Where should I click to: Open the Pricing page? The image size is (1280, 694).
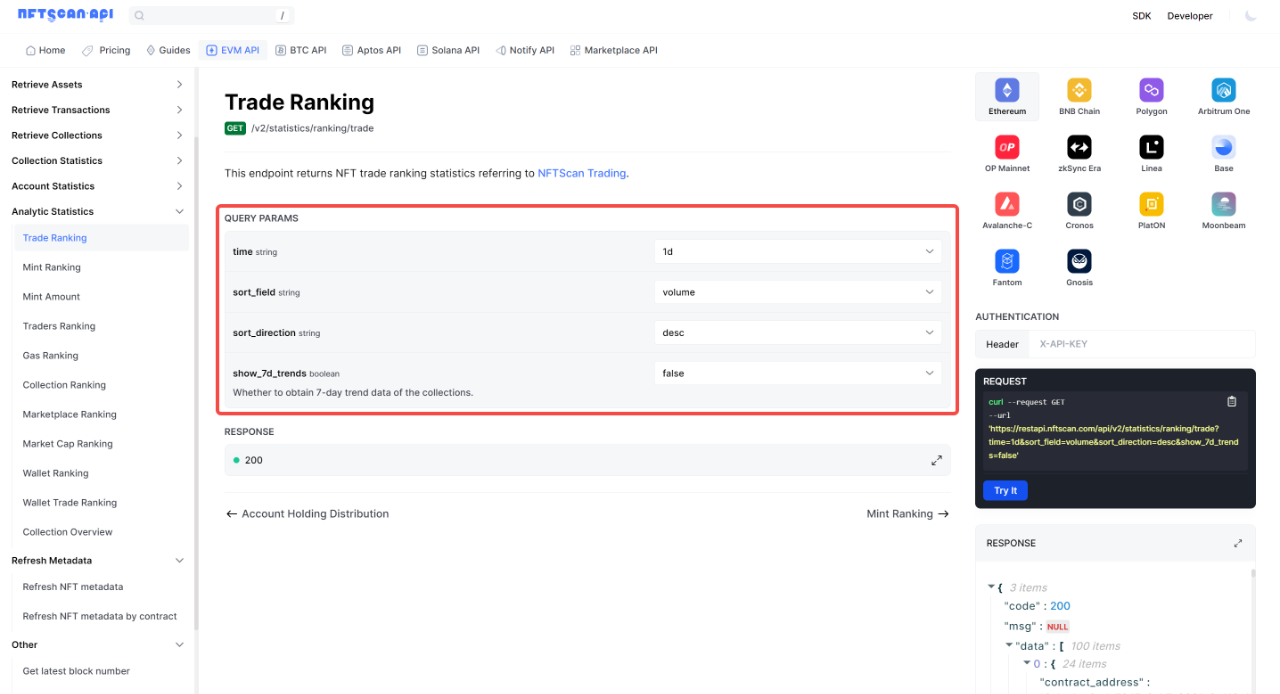click(x=106, y=49)
